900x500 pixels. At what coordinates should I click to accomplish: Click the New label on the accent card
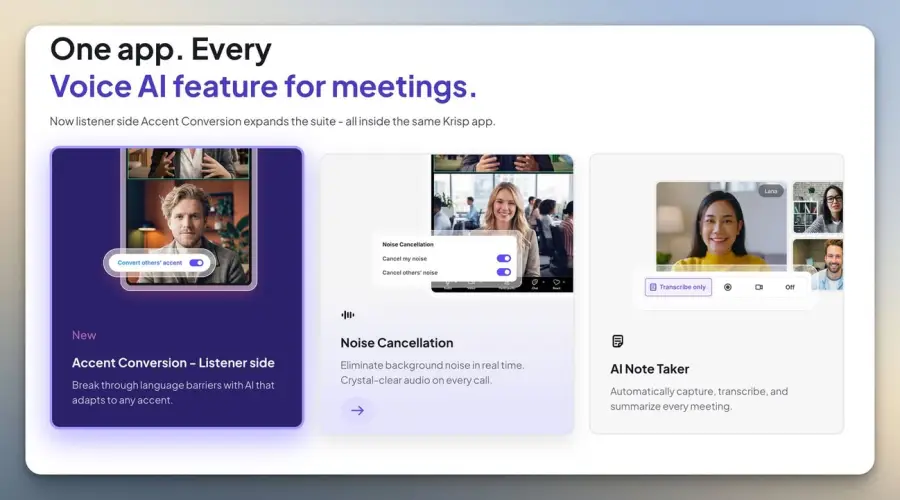[84, 335]
